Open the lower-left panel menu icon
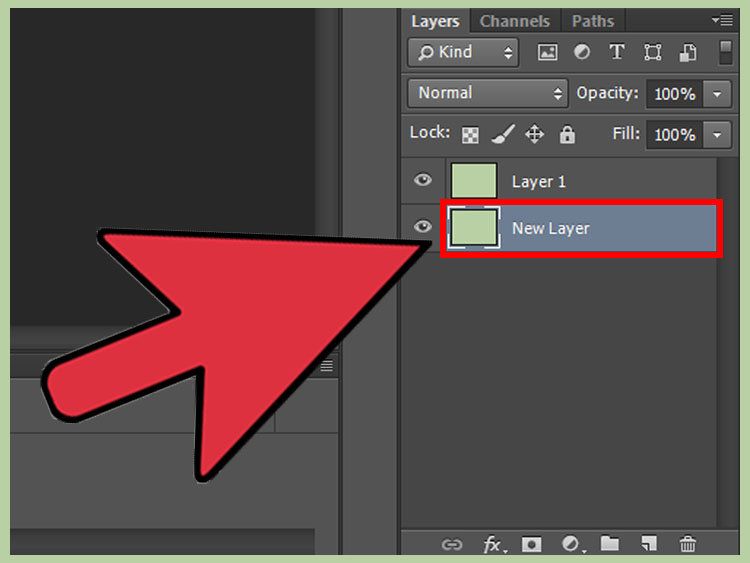The width and height of the screenshot is (750, 563). click(327, 366)
